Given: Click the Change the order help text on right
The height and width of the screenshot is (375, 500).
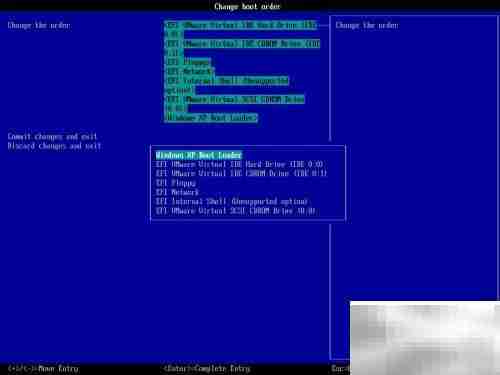Looking at the screenshot, I should click(367, 25).
